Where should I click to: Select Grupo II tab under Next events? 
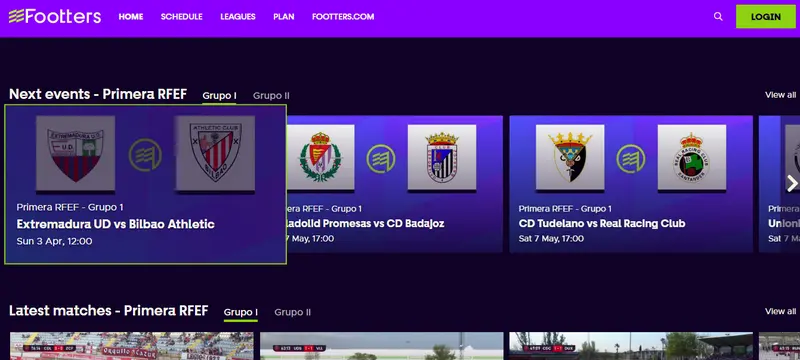(x=271, y=96)
